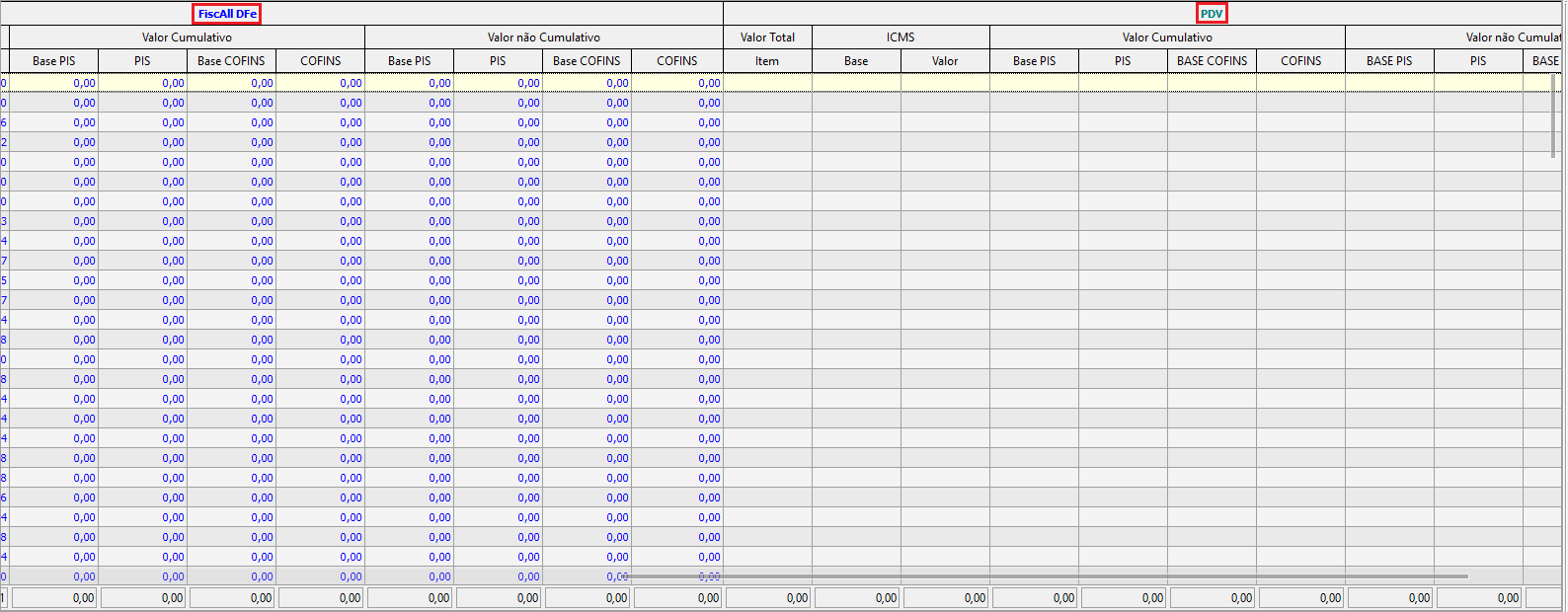Click COFINS column header in FiscAll Valor não Cumulativo
The image size is (1568, 612).
click(677, 61)
